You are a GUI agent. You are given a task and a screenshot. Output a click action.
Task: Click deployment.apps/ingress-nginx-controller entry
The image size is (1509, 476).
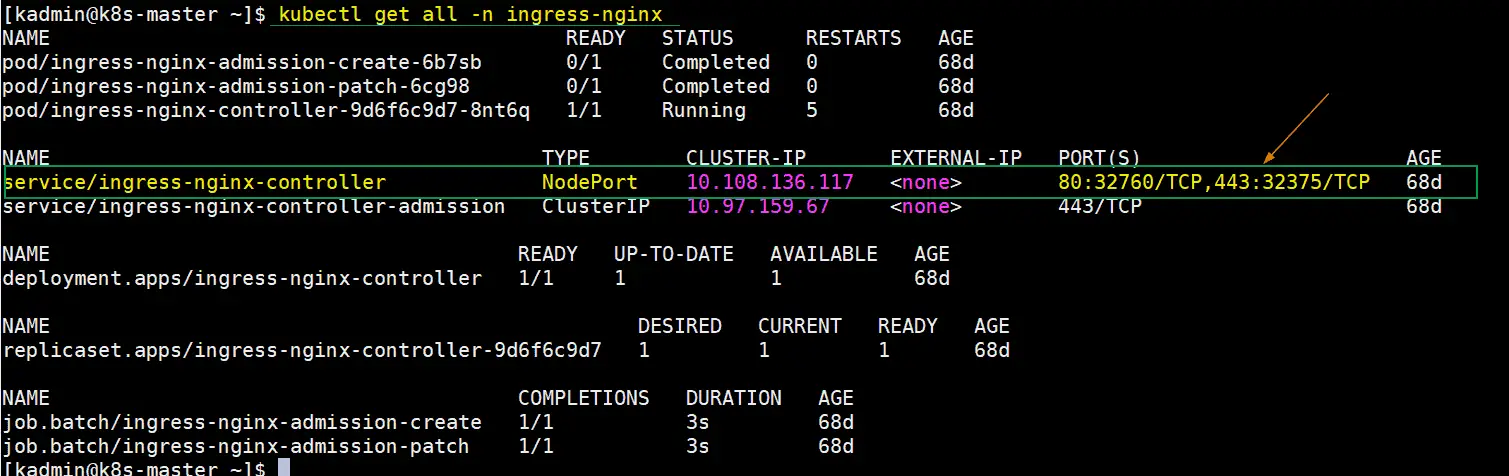pos(242,278)
